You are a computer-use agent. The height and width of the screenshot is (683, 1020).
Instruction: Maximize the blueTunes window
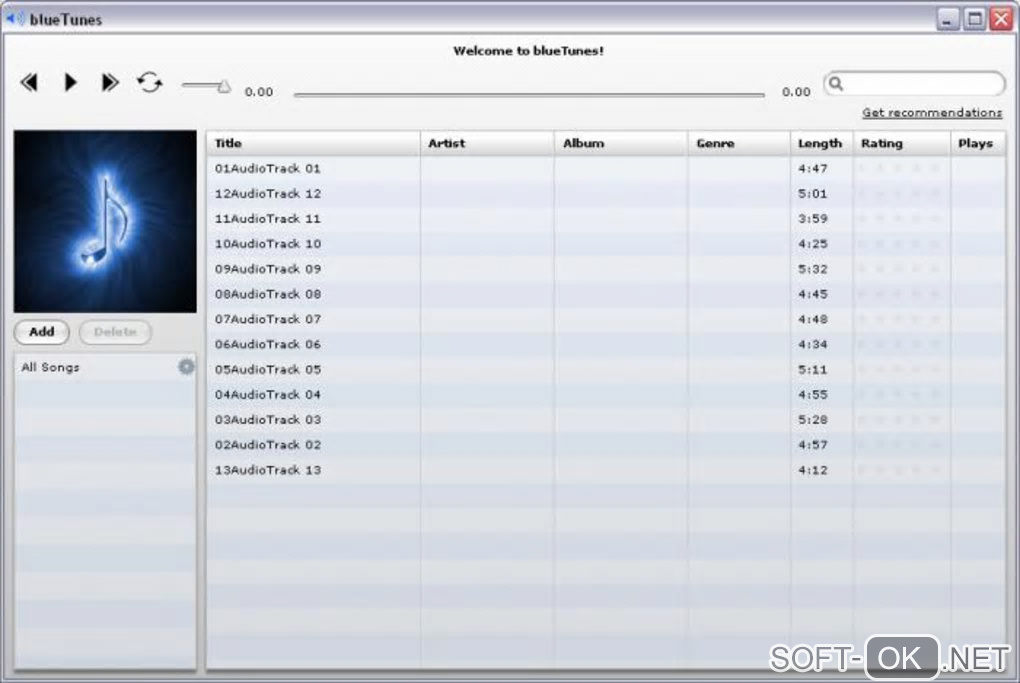pyautogui.click(x=974, y=19)
